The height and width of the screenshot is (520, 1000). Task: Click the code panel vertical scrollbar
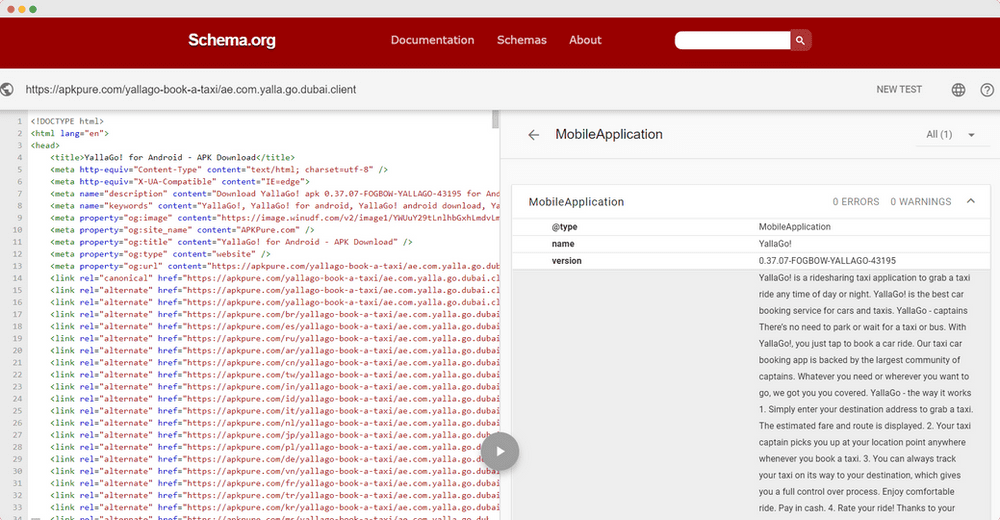496,119
